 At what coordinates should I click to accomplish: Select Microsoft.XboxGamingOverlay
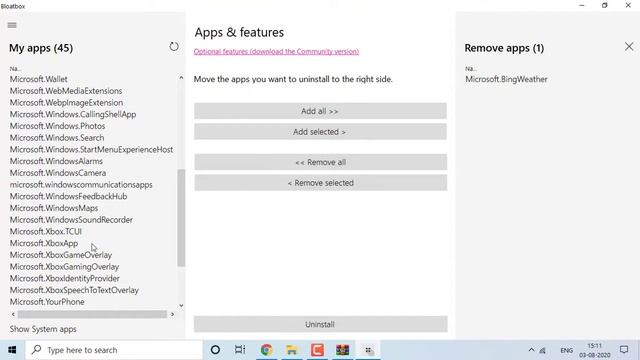(x=64, y=267)
